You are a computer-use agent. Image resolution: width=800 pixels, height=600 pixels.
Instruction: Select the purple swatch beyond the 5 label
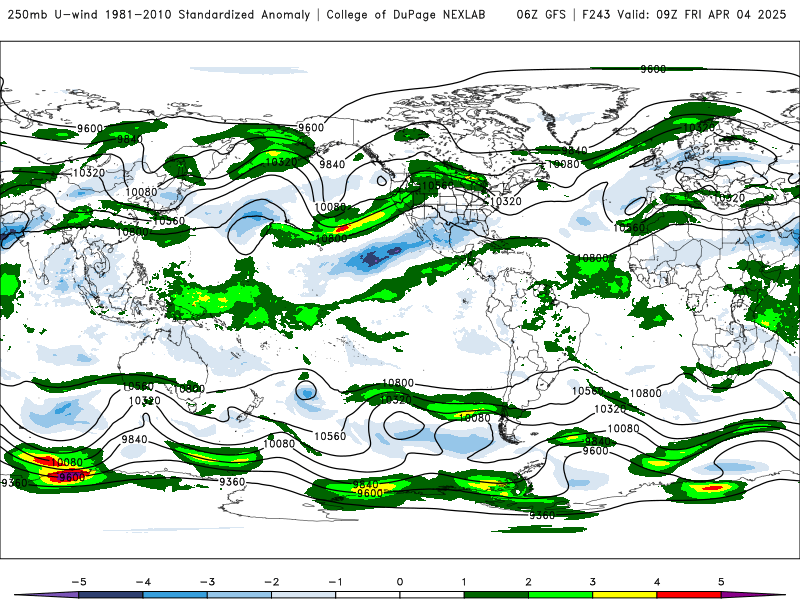(746, 595)
